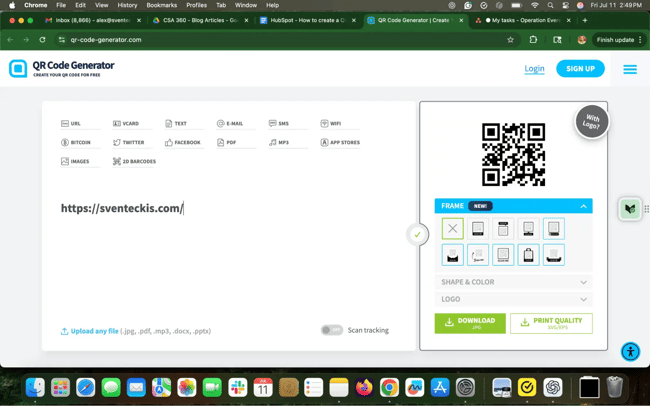Switch to the HubSpot tab
This screenshot has height=406, width=650.
click(308, 20)
